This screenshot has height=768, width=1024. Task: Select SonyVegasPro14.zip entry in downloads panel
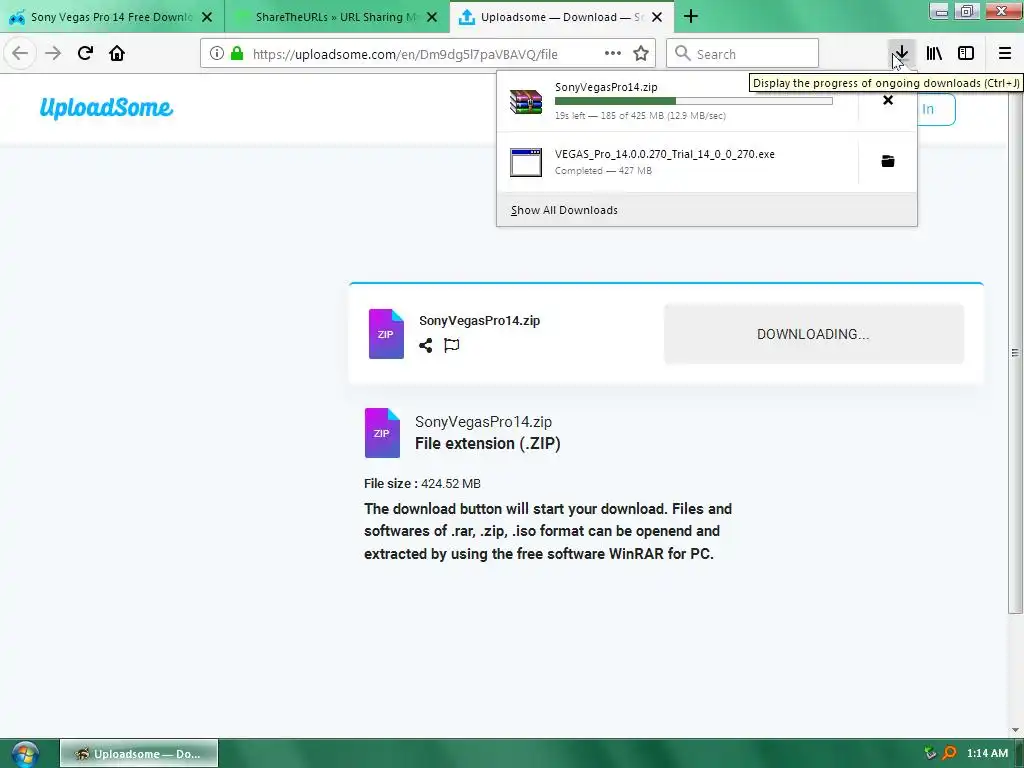[x=677, y=101]
